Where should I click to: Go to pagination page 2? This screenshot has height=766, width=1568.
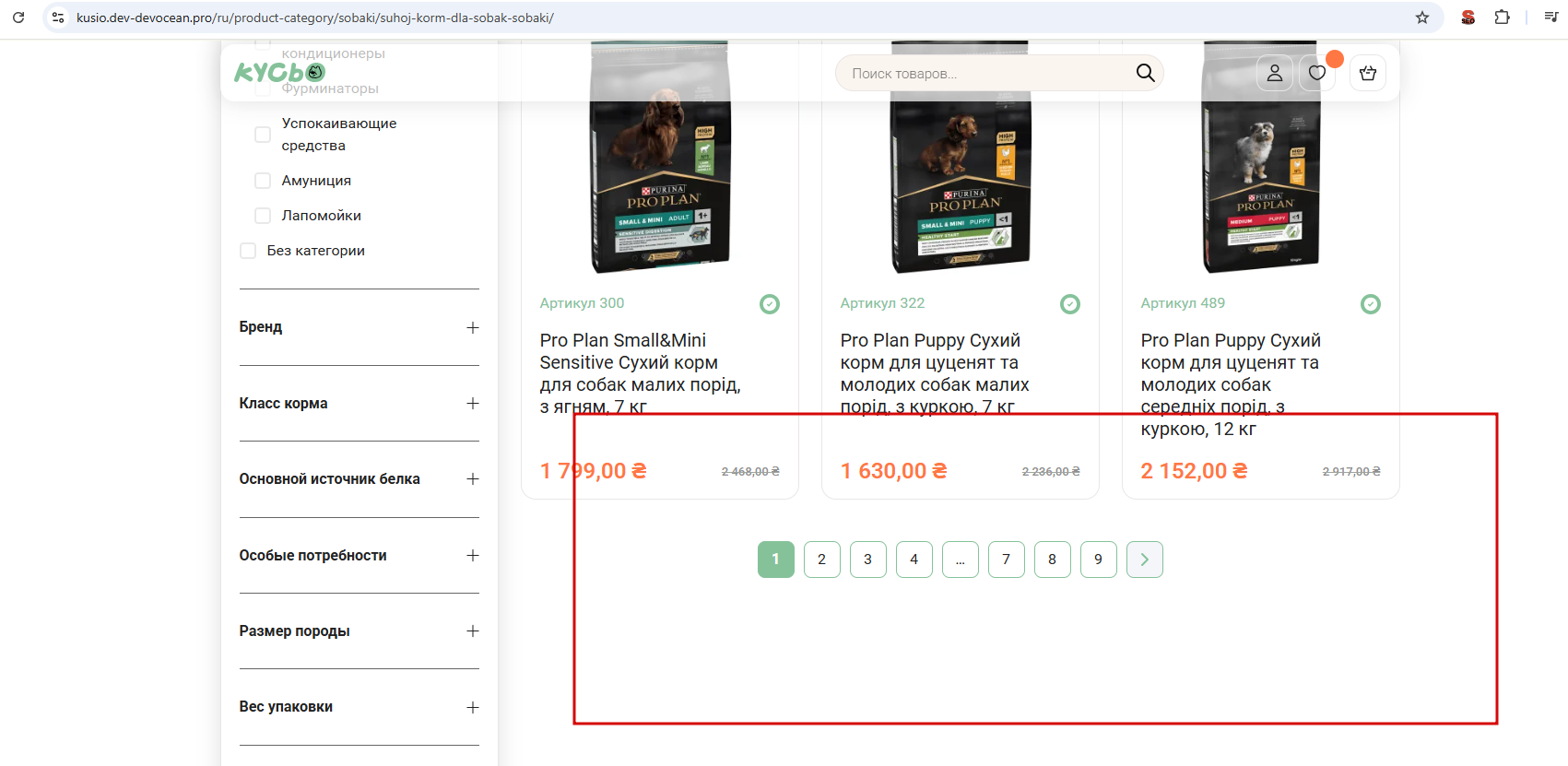[822, 560]
